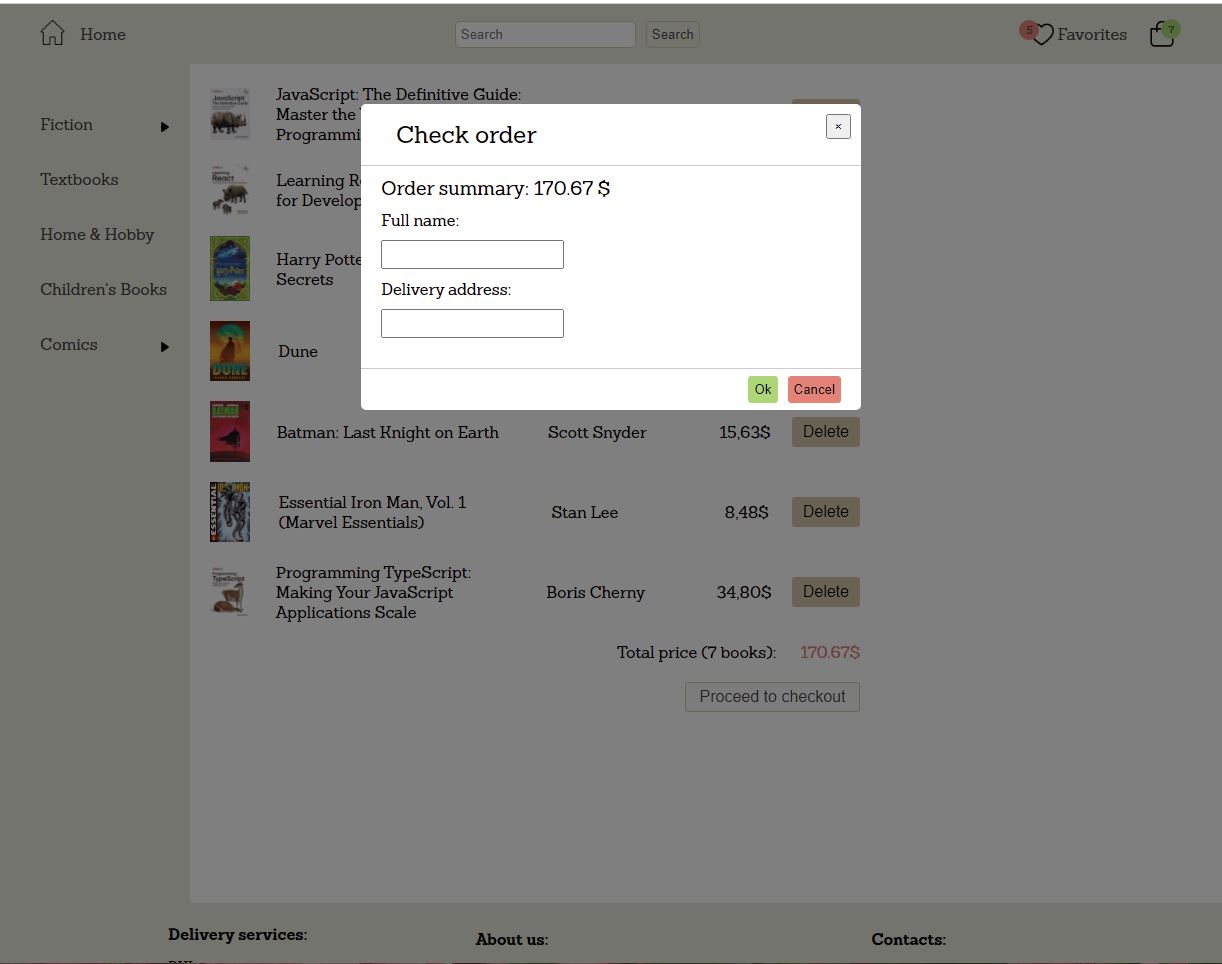
Task: Click Batman: Last Knight on Earth title
Action: pyautogui.click(x=388, y=432)
